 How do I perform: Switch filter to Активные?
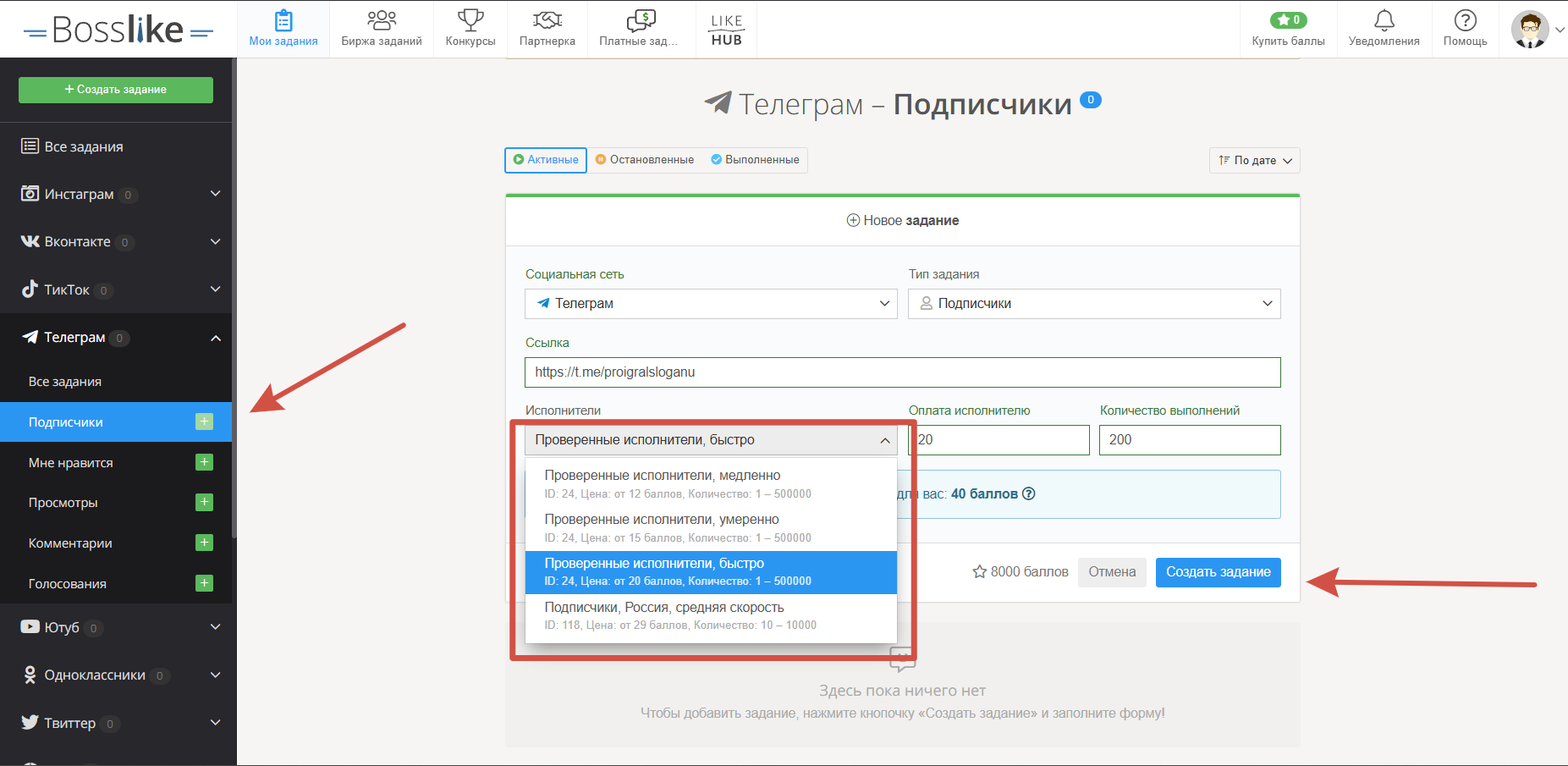pos(546,160)
